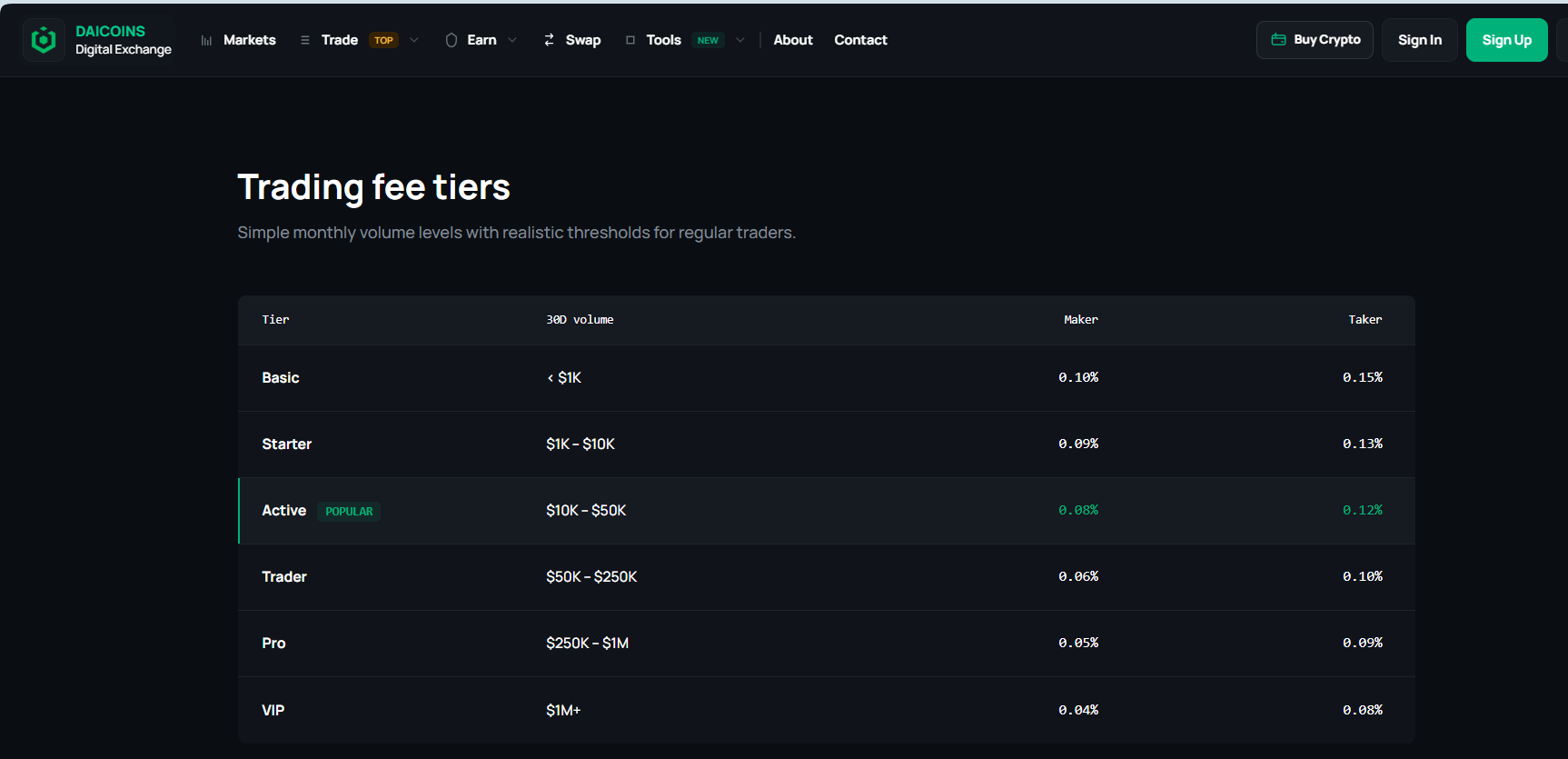Image resolution: width=1568 pixels, height=759 pixels.
Task: Click the Tier column header
Action: click(275, 320)
